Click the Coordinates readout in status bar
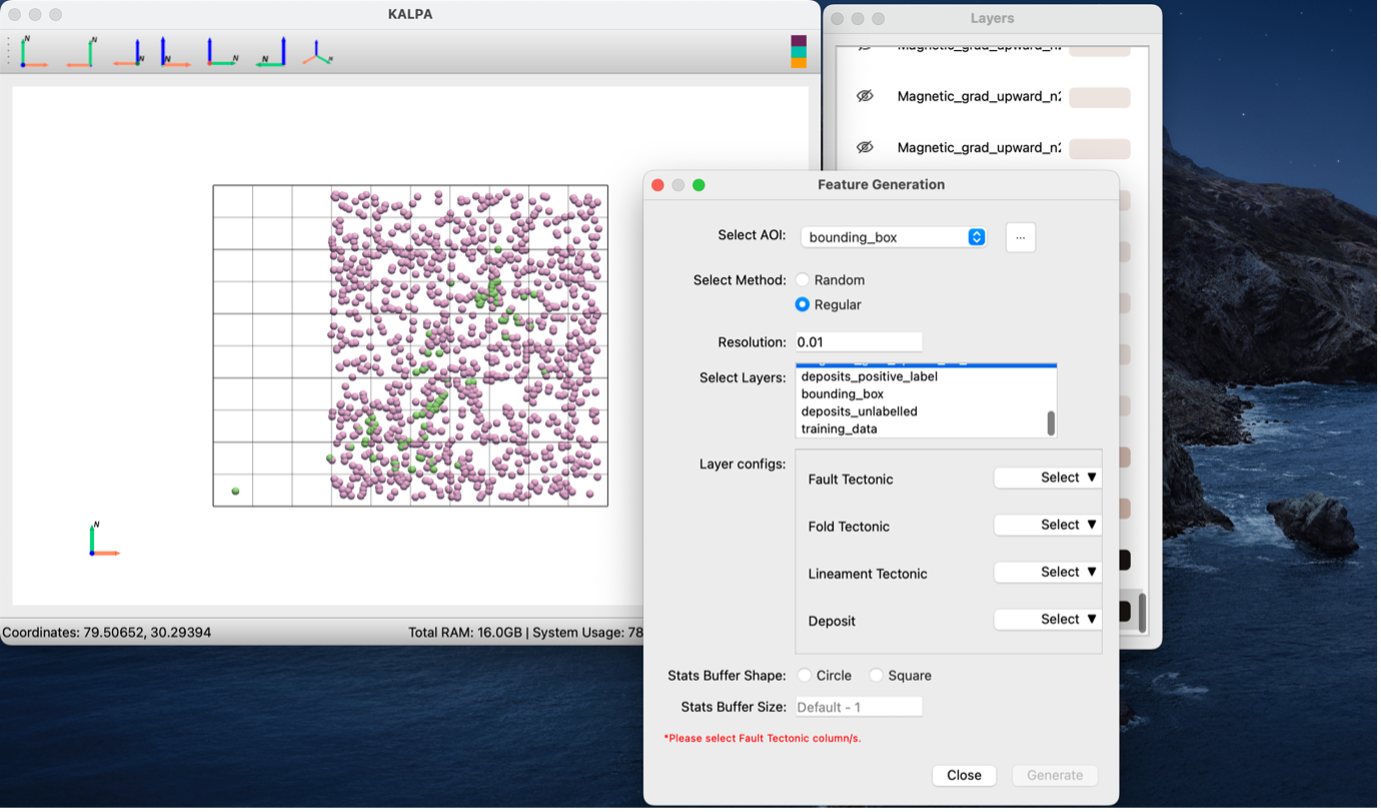The height and width of the screenshot is (812, 1381). point(107,633)
